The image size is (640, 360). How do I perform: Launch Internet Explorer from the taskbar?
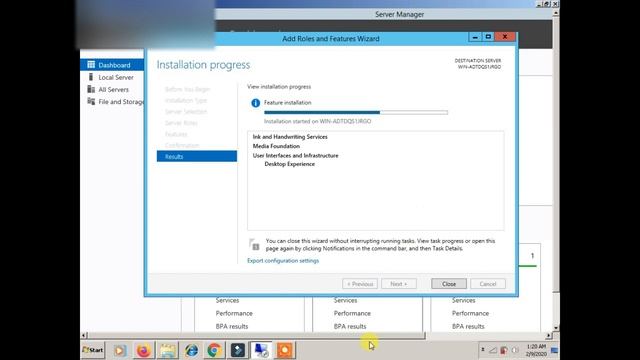pos(191,350)
